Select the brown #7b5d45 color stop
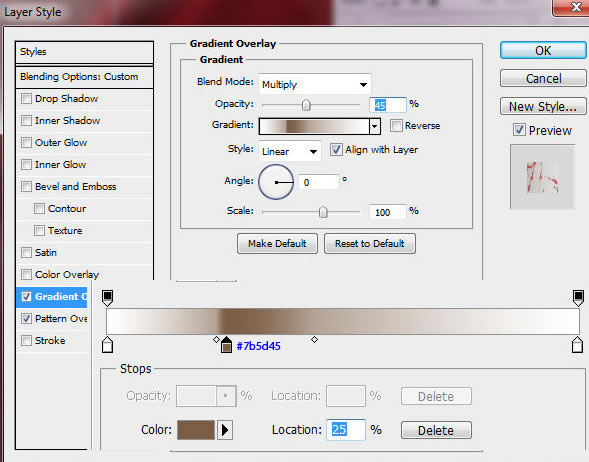Image resolution: width=589 pixels, height=462 pixels. click(x=226, y=345)
